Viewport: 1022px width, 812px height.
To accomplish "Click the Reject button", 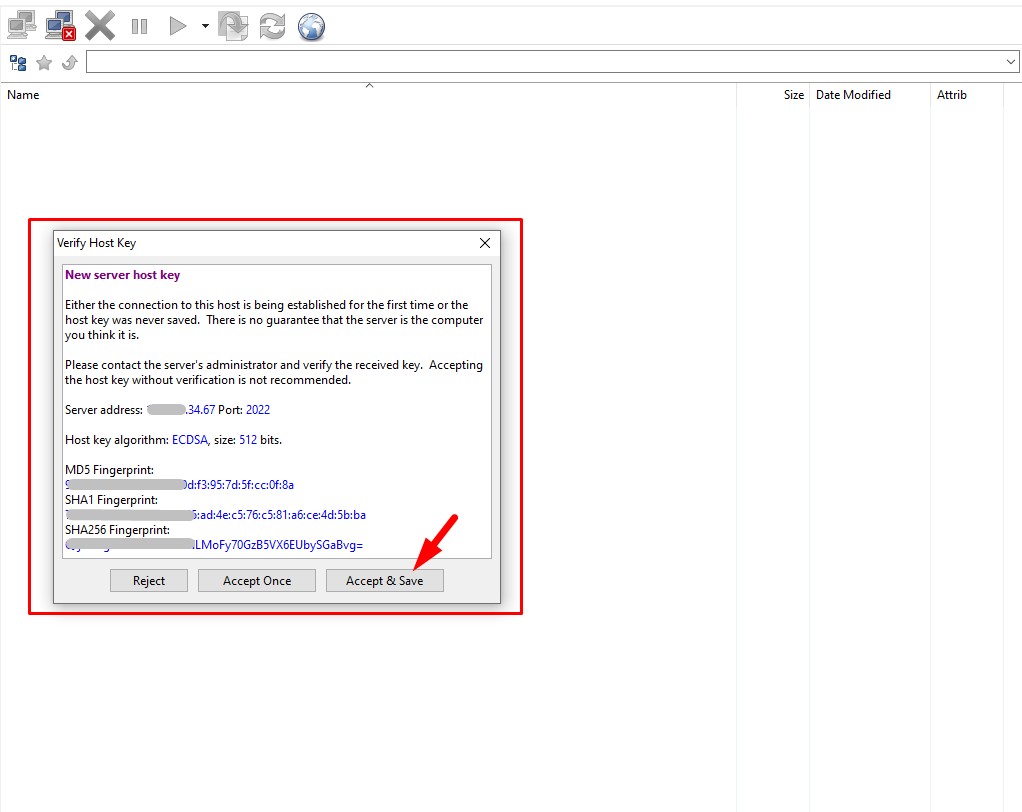I will coord(149,581).
